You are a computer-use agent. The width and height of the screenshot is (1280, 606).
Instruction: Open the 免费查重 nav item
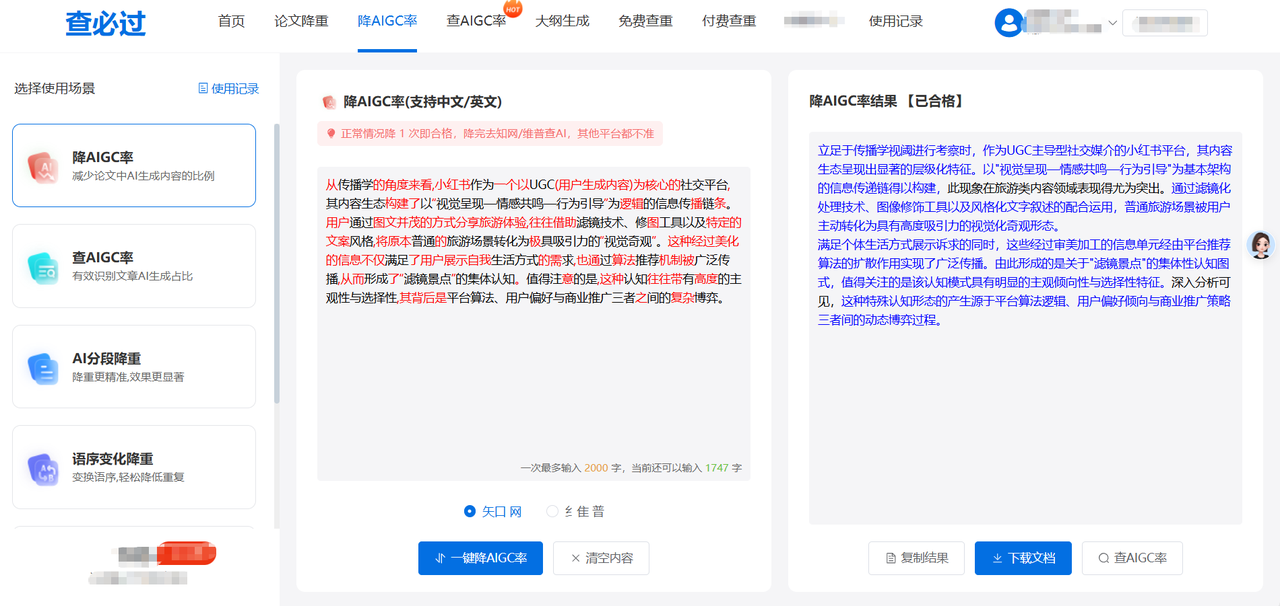645,21
